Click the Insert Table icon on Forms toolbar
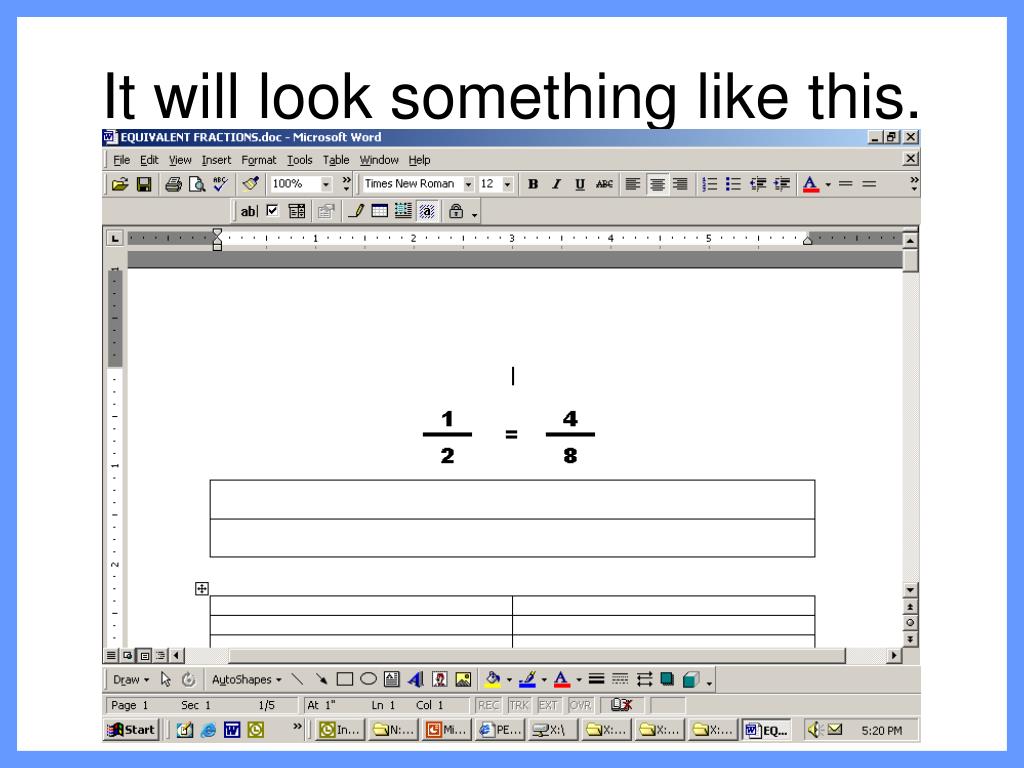This screenshot has width=1024, height=768. point(379,211)
